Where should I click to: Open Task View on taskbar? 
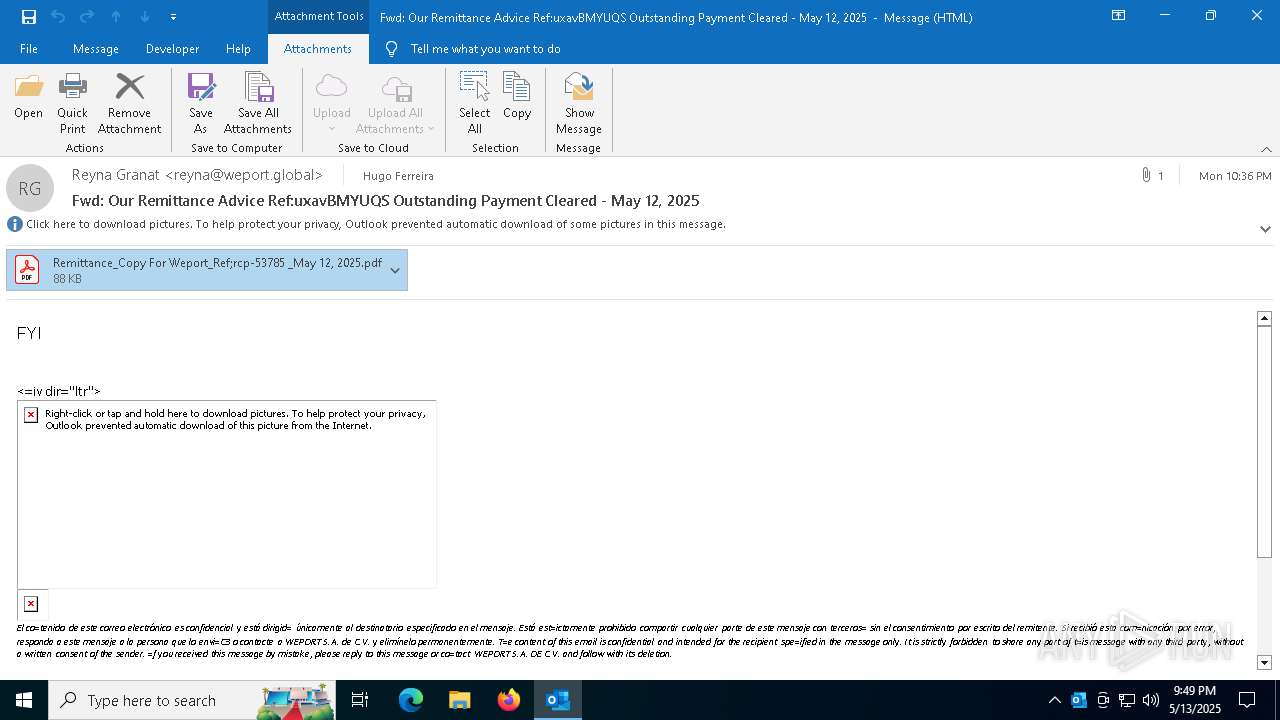point(360,700)
